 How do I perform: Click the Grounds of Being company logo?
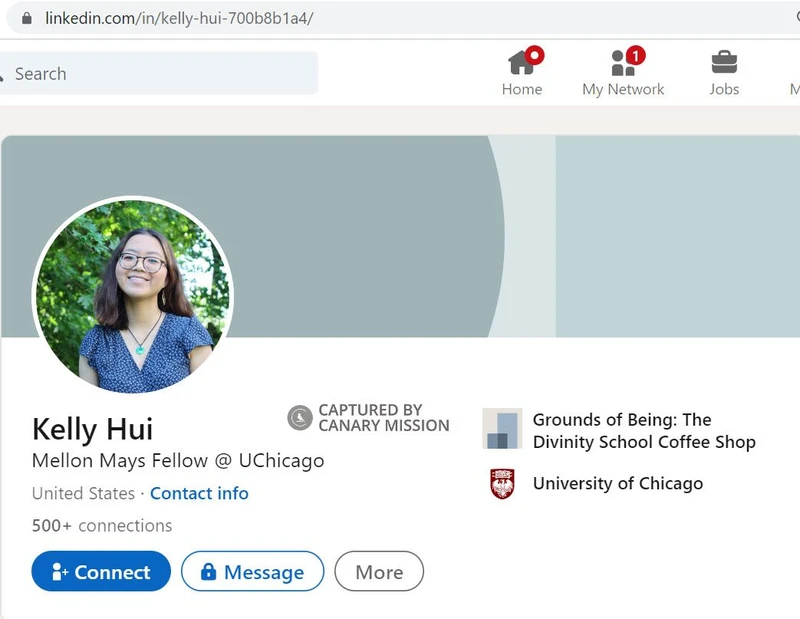tap(502, 428)
